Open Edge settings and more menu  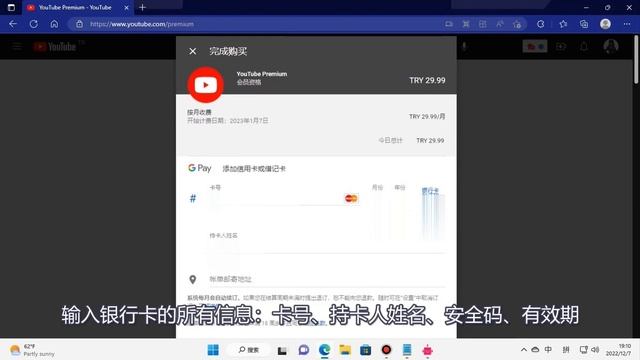627,24
